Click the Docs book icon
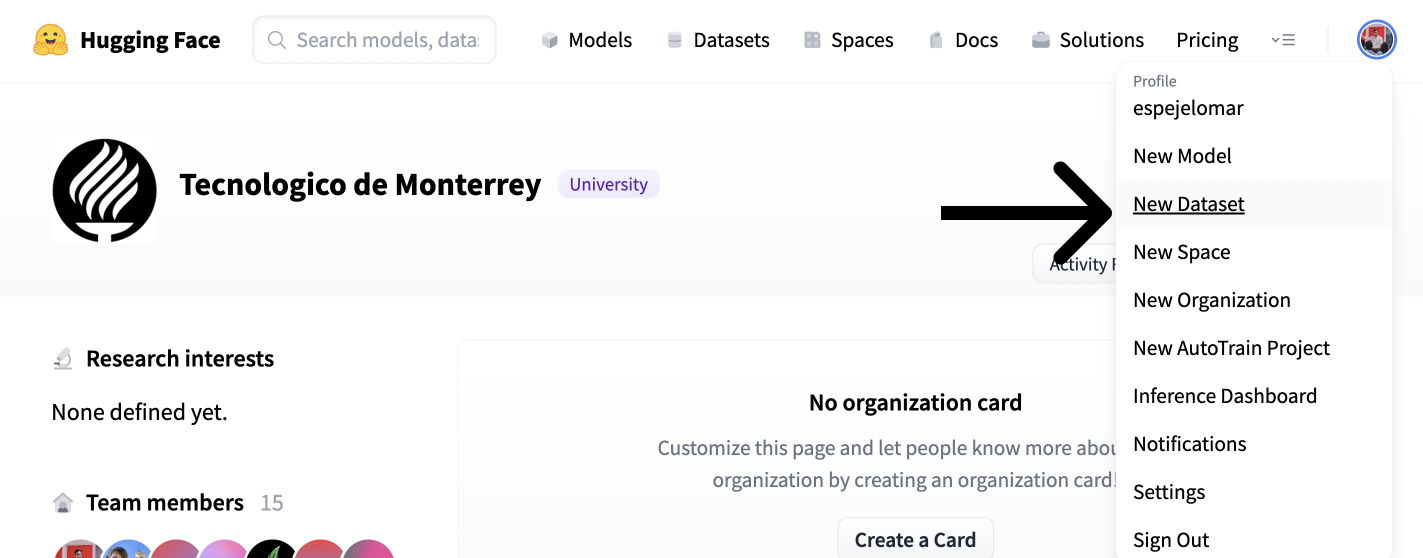The height and width of the screenshot is (558, 1423). click(x=936, y=40)
